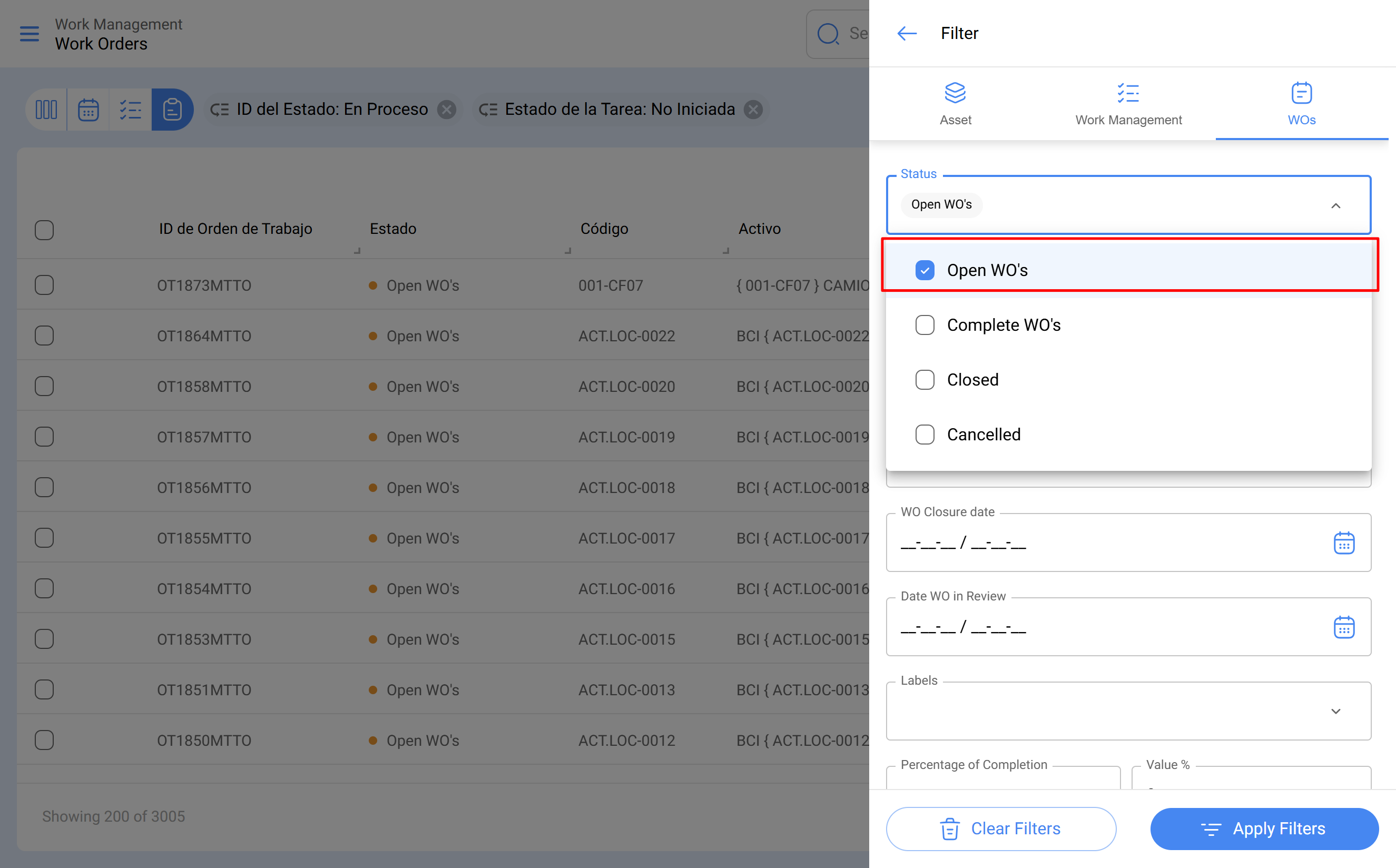This screenshot has height=868, width=1396.
Task: Check the Complete WO's status option
Action: (925, 325)
